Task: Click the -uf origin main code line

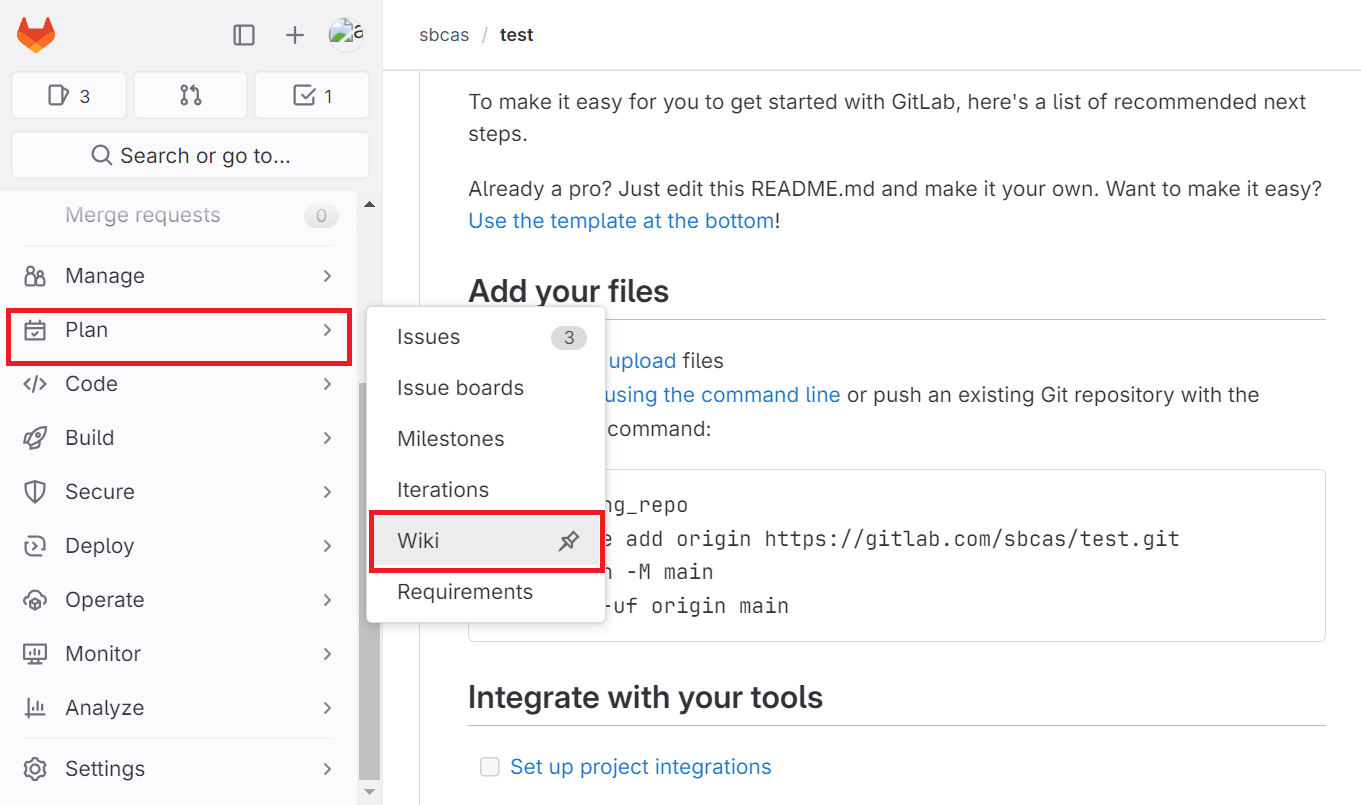Action: (698, 606)
